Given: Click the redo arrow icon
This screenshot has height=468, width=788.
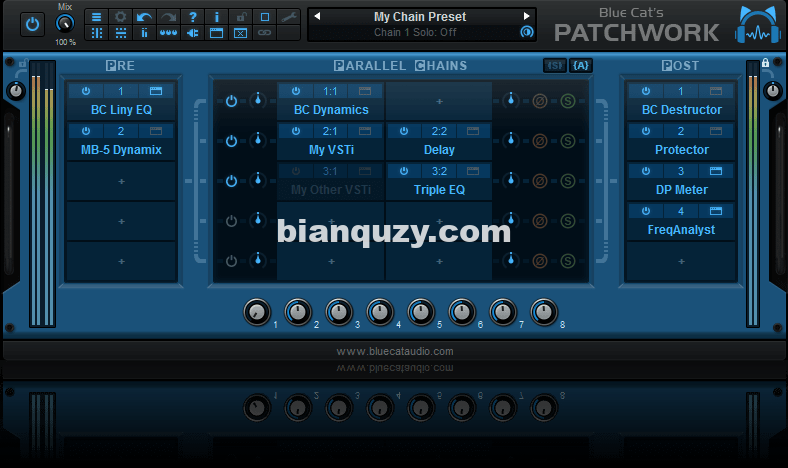Looking at the screenshot, I should pyautogui.click(x=168, y=17).
